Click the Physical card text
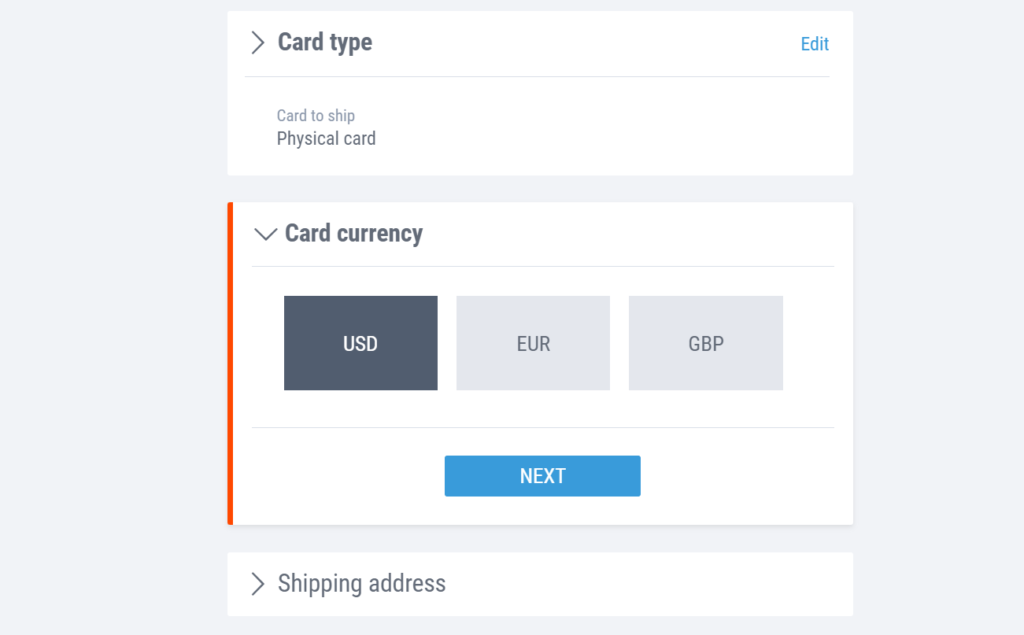This screenshot has width=1024, height=635. coord(326,138)
